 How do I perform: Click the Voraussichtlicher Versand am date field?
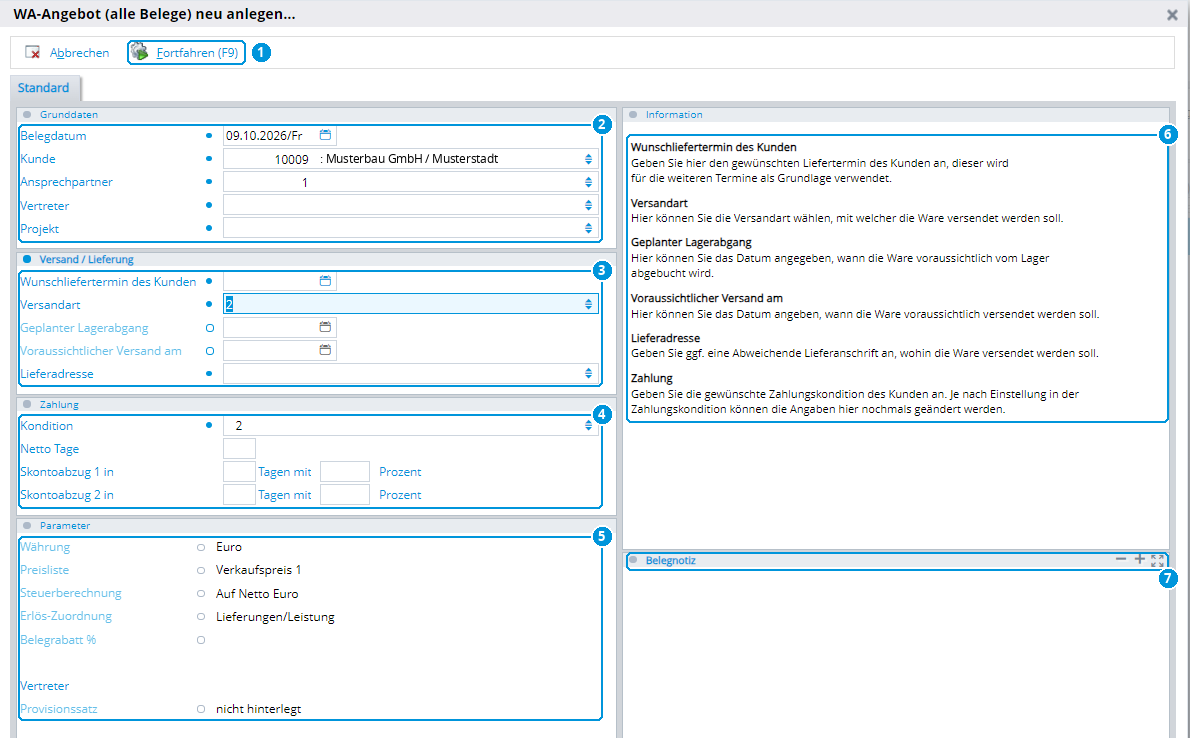tap(279, 350)
